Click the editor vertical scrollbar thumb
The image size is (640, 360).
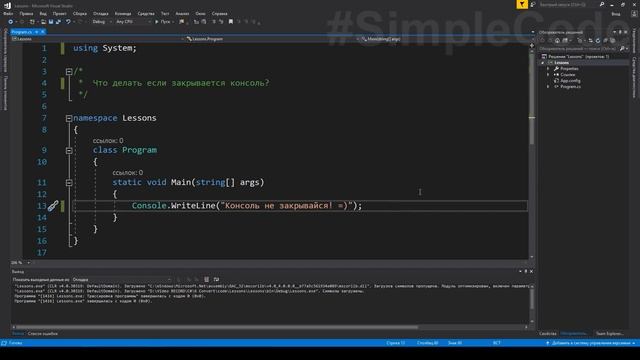532,98
